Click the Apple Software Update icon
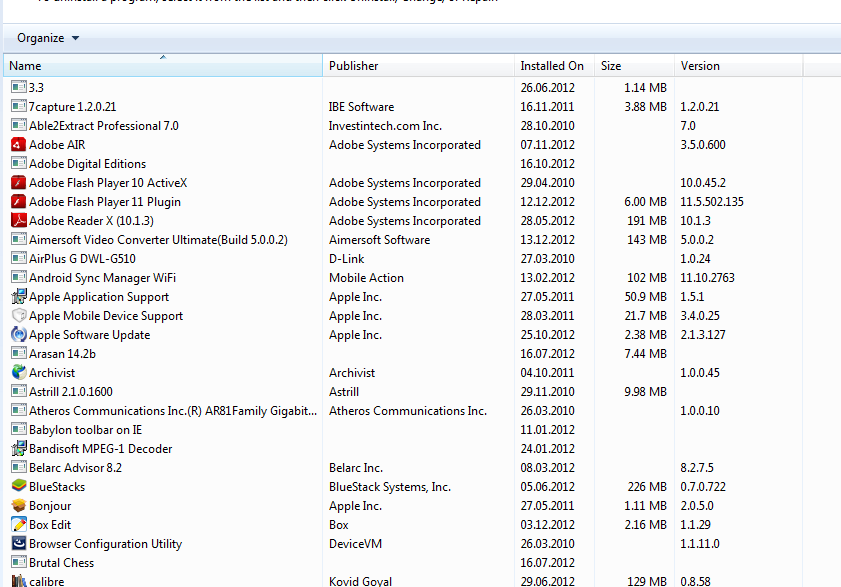This screenshot has width=841, height=587. coord(19,335)
